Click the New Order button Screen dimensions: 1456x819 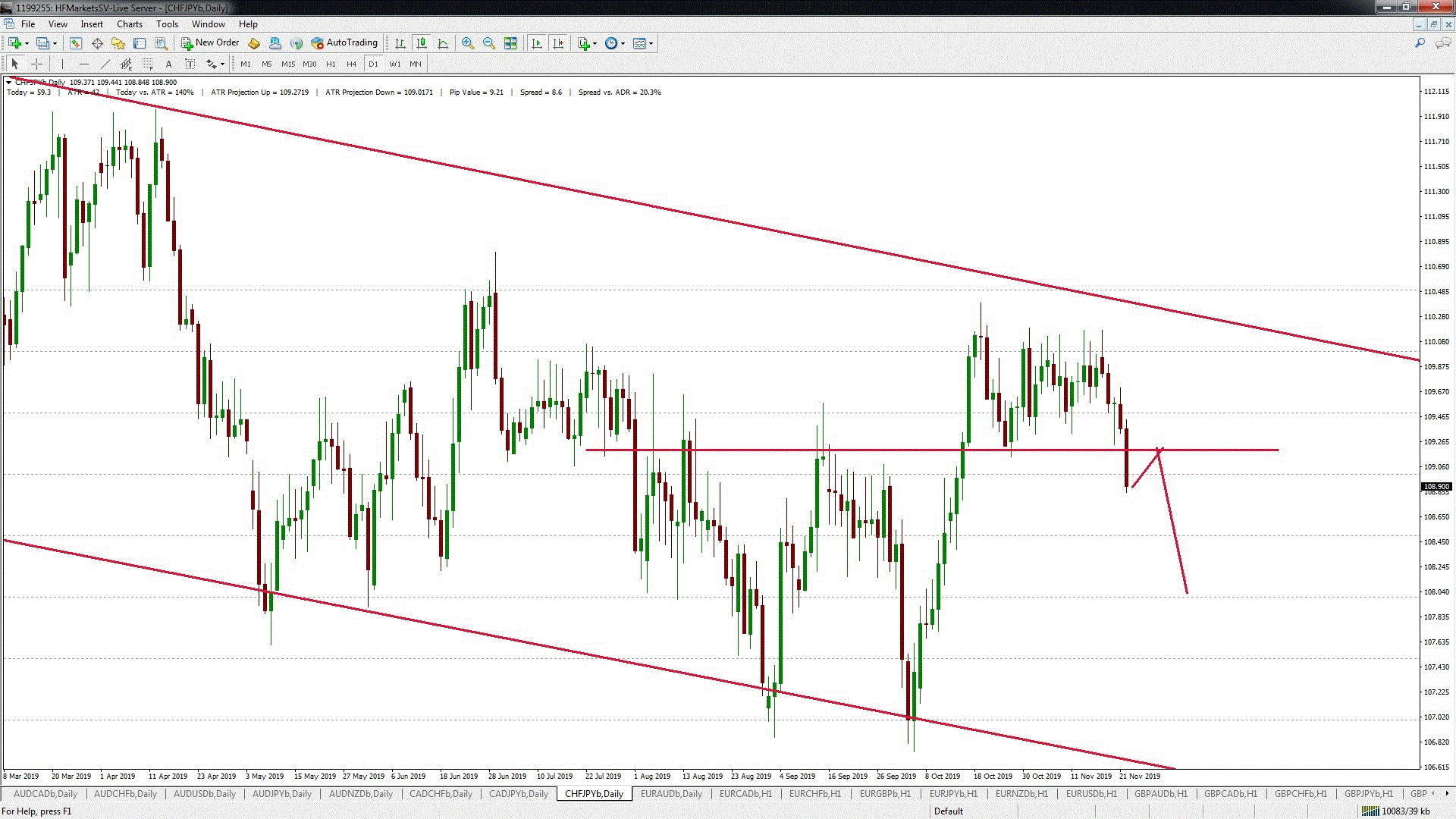coord(210,43)
